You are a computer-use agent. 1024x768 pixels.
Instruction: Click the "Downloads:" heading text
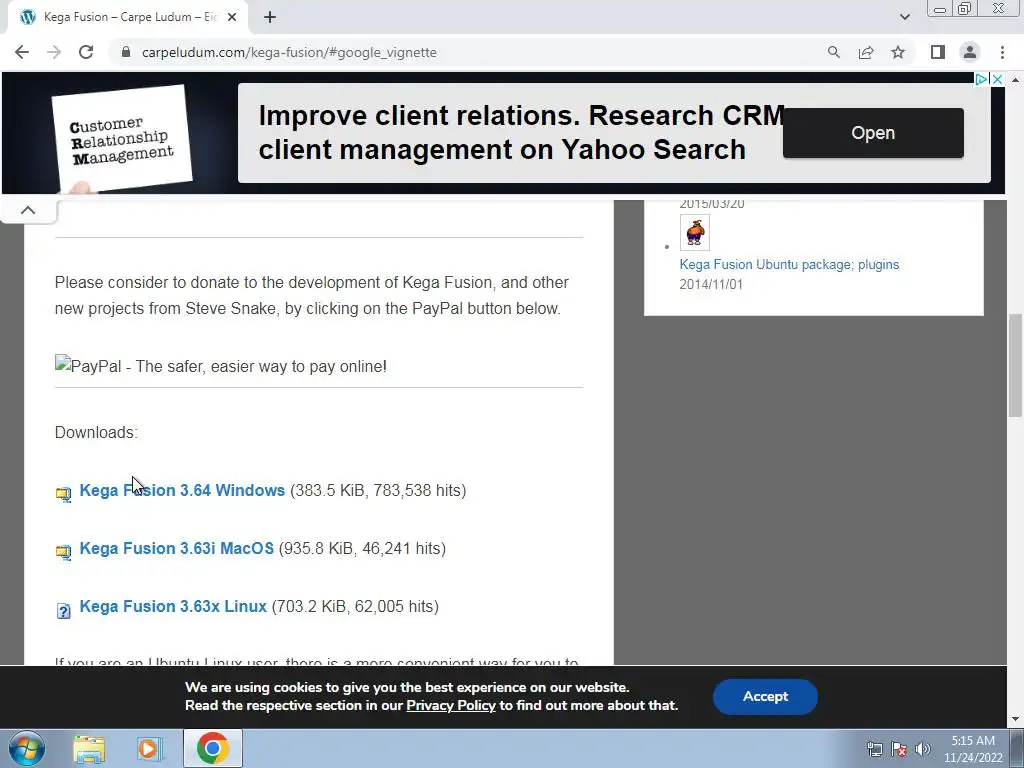pos(96,432)
